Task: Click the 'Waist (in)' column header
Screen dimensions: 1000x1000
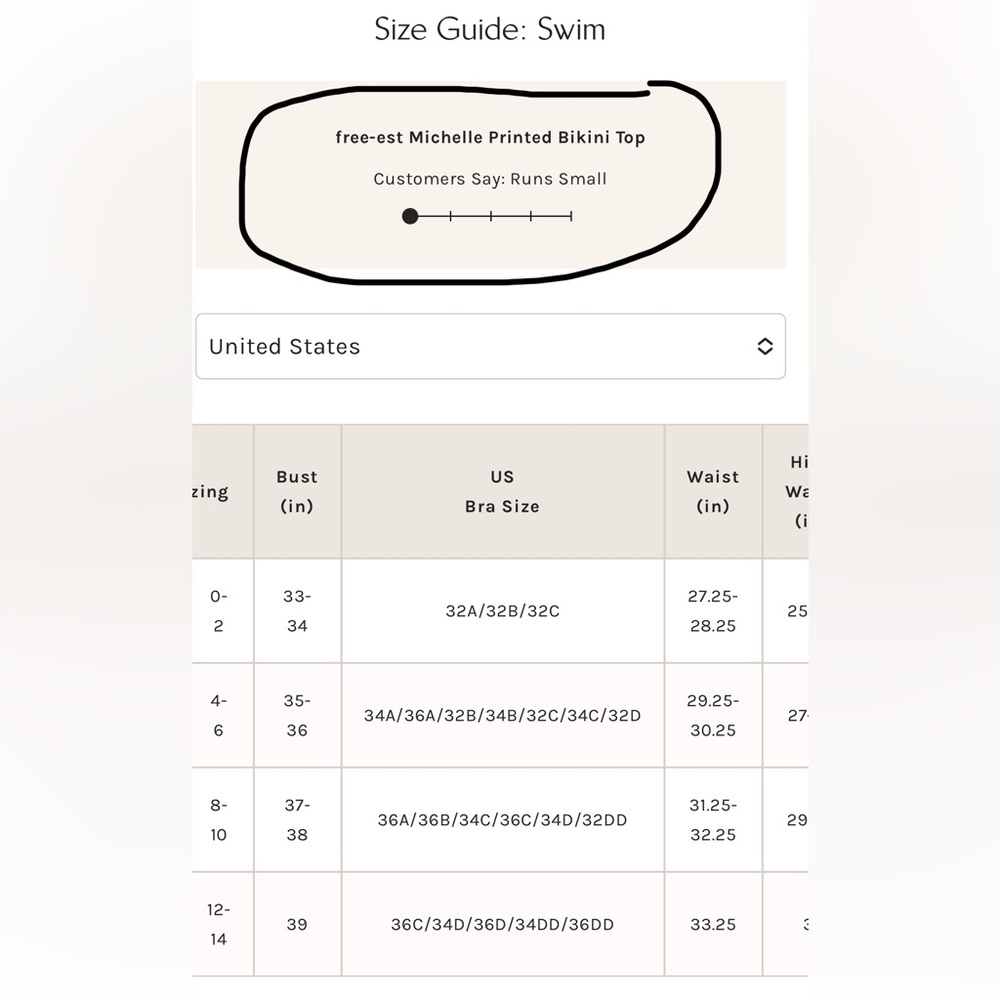Action: (x=713, y=492)
